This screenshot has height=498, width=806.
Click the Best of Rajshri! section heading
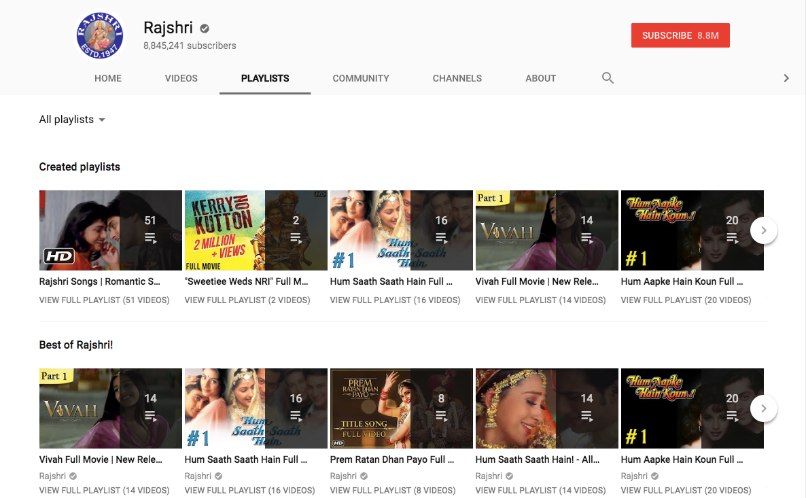pyautogui.click(x=78, y=345)
